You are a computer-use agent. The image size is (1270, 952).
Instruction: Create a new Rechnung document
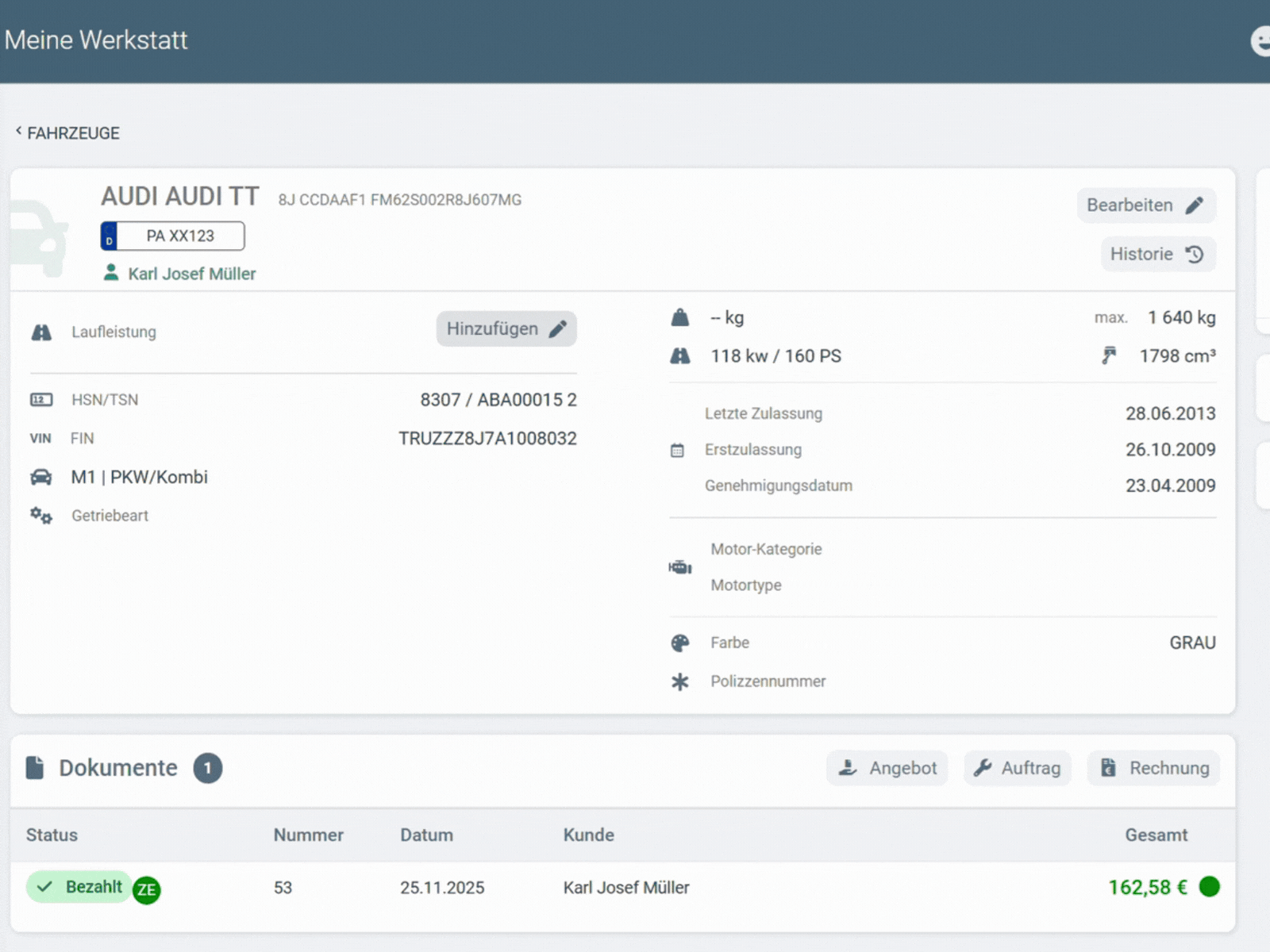(x=1154, y=768)
